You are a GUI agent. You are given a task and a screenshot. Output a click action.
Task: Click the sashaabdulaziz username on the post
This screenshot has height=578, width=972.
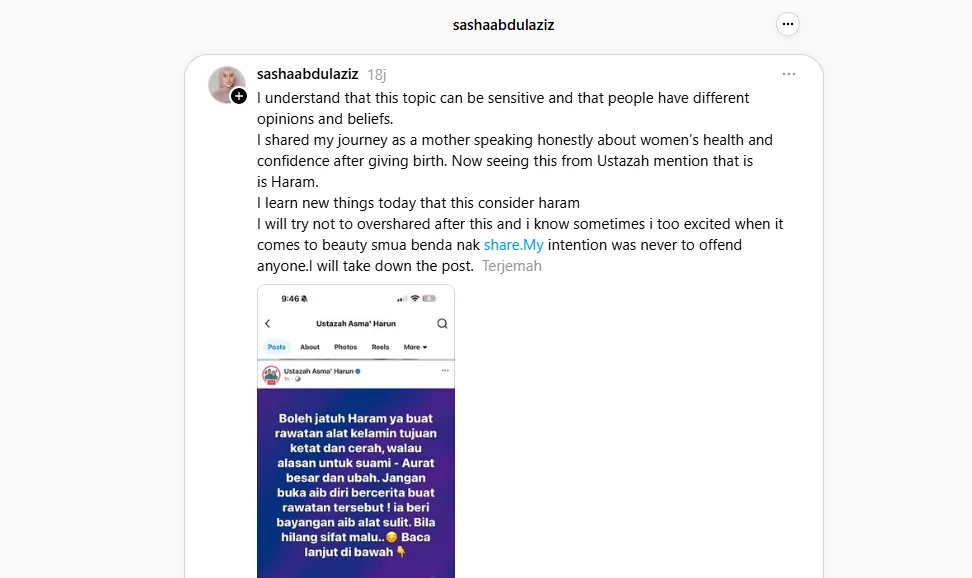coord(307,74)
